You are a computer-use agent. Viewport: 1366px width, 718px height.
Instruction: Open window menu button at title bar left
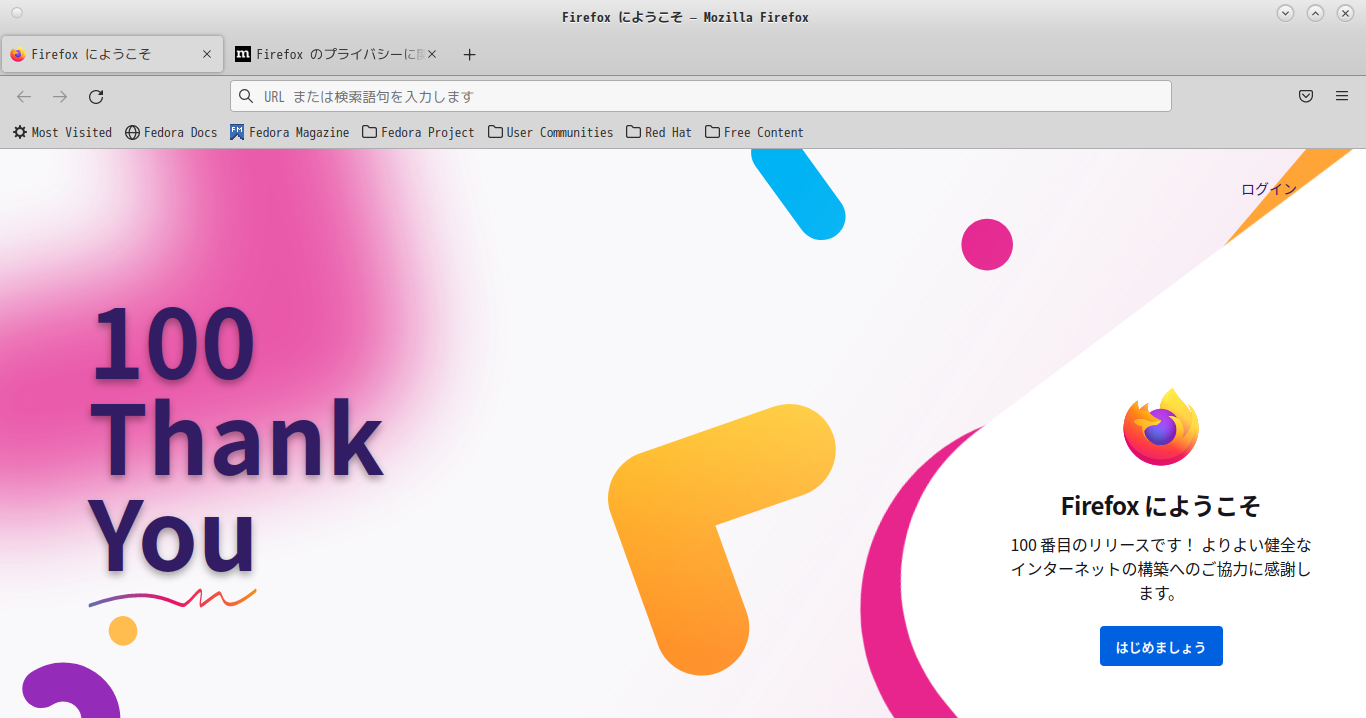16,14
